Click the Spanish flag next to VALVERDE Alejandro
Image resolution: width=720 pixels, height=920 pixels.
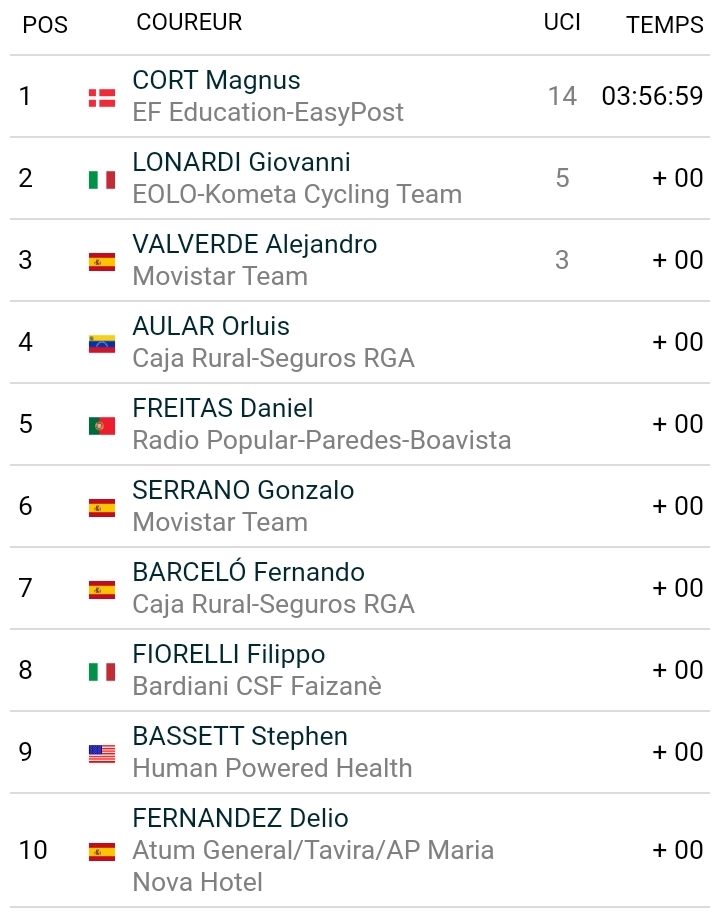tap(102, 261)
